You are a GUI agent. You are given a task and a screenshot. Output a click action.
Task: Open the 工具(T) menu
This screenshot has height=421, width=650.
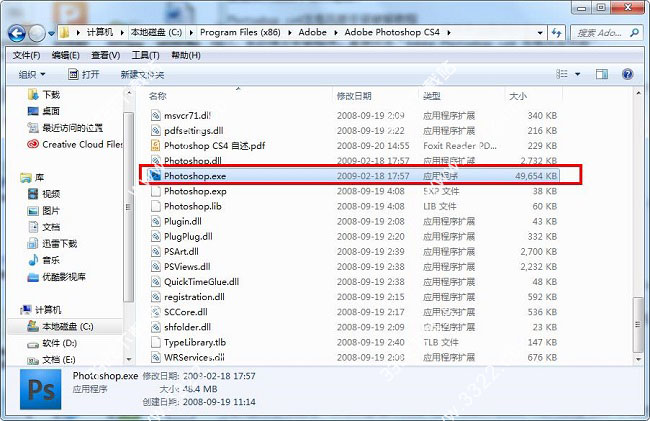click(x=146, y=55)
